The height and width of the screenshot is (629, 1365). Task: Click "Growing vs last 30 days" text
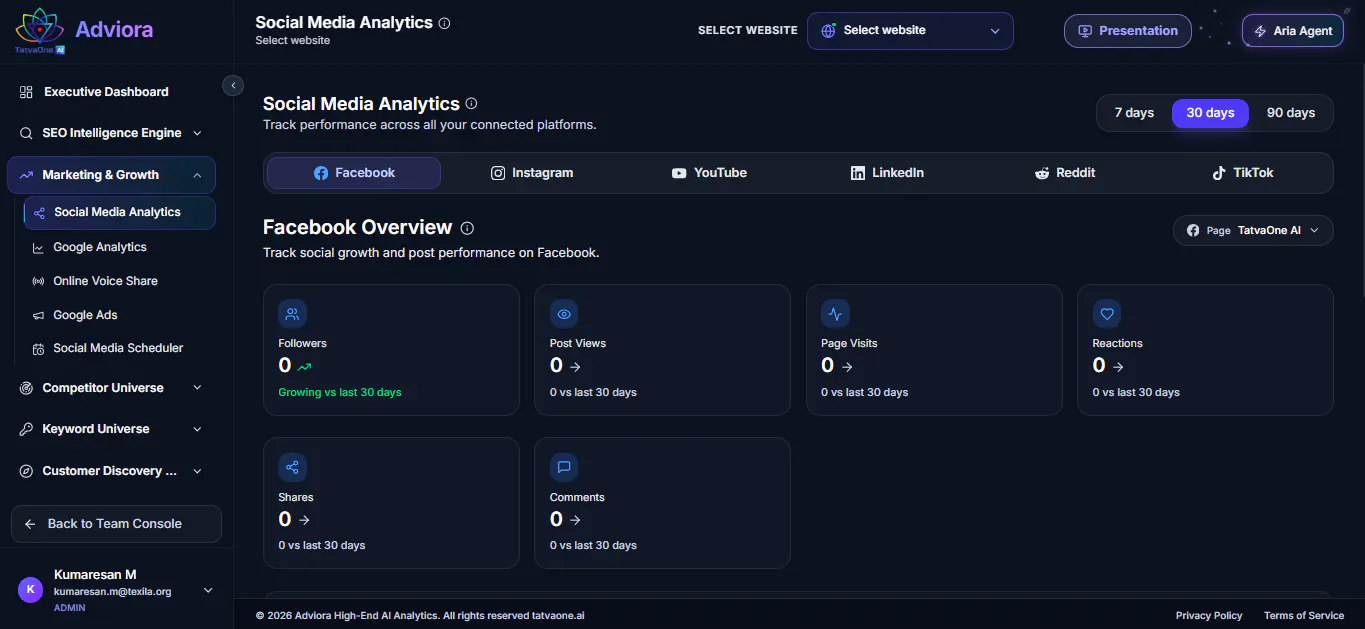(340, 393)
